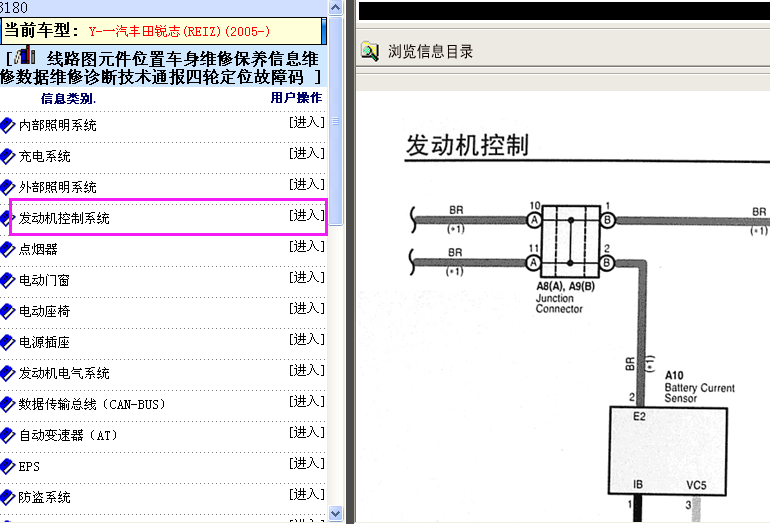Click the current vehicle model field
This screenshot has width=770, height=524.
(x=163, y=31)
